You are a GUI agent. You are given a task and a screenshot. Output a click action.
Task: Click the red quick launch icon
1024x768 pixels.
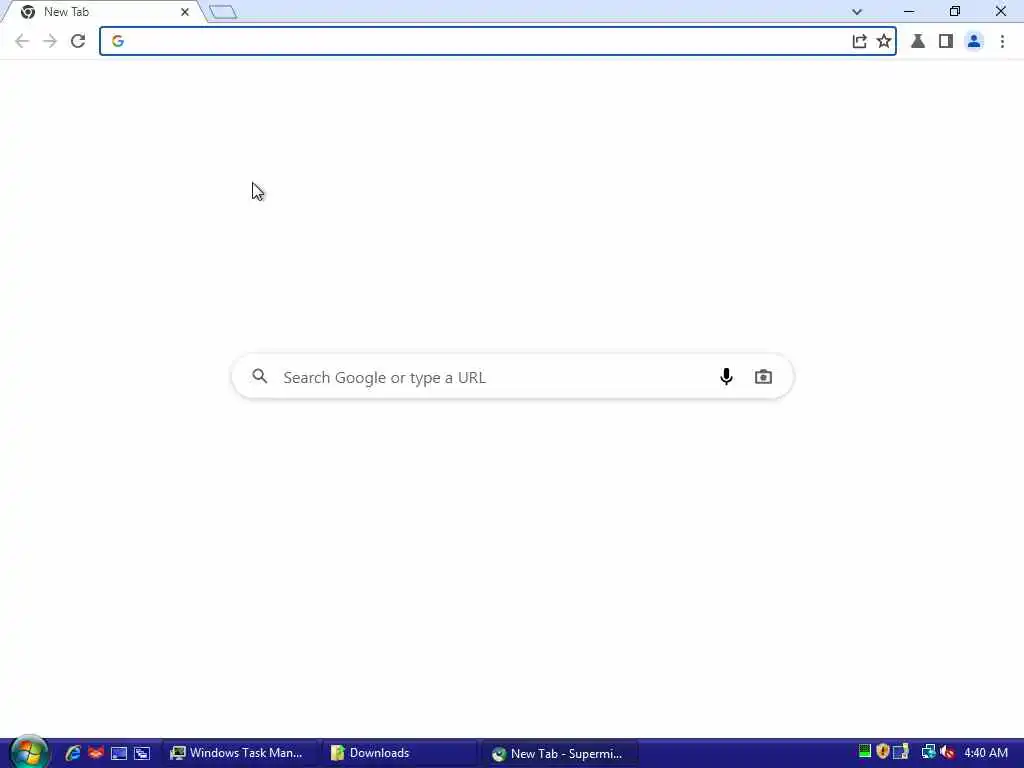click(96, 753)
